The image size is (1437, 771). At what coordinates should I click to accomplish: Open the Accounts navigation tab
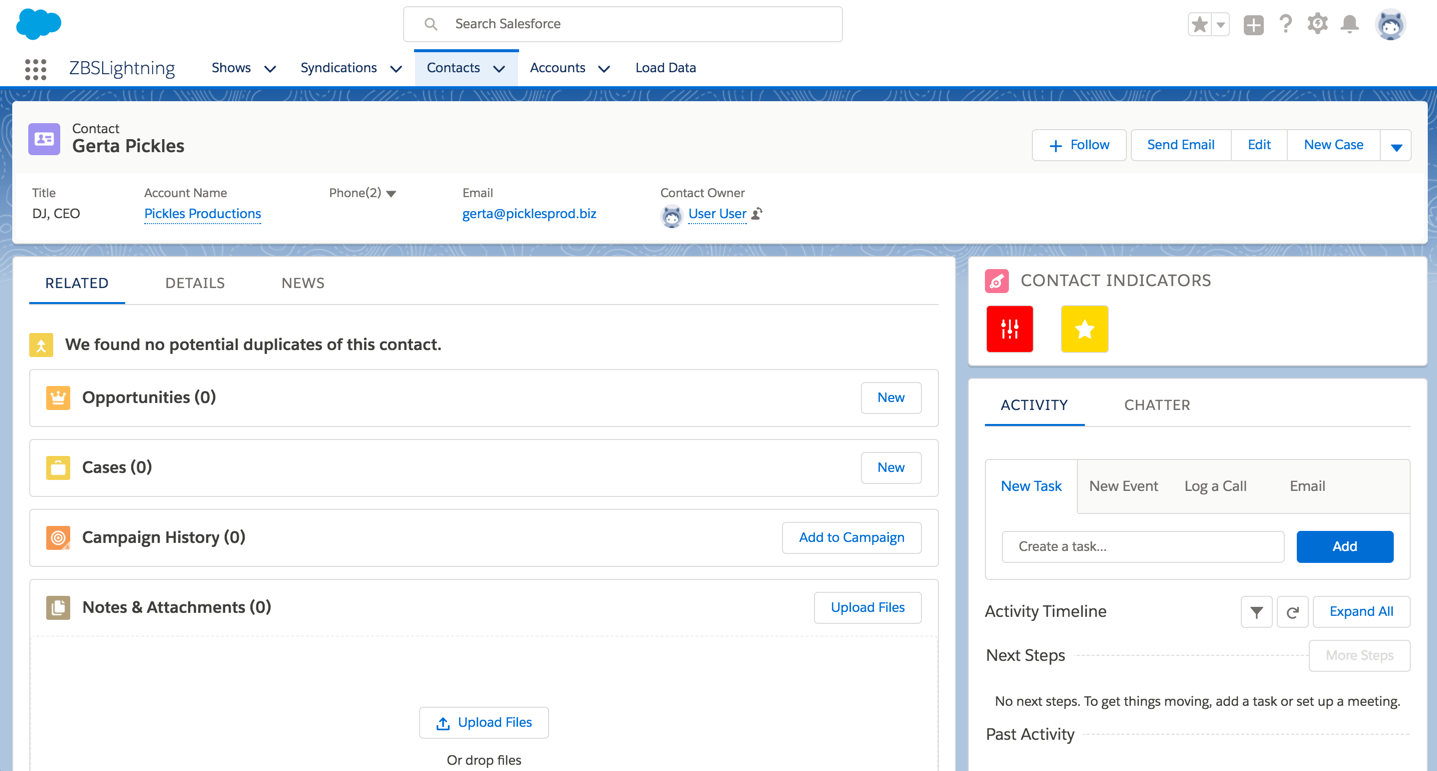pos(558,68)
